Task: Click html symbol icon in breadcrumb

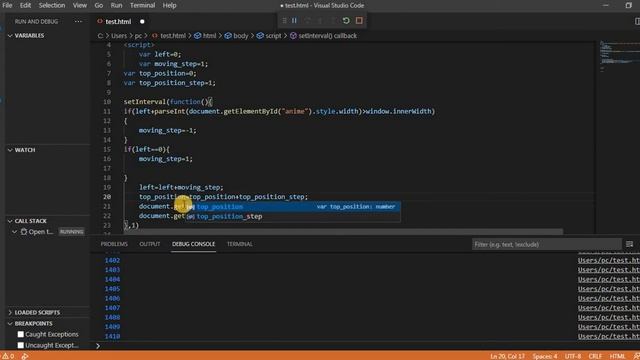Action: point(198,36)
